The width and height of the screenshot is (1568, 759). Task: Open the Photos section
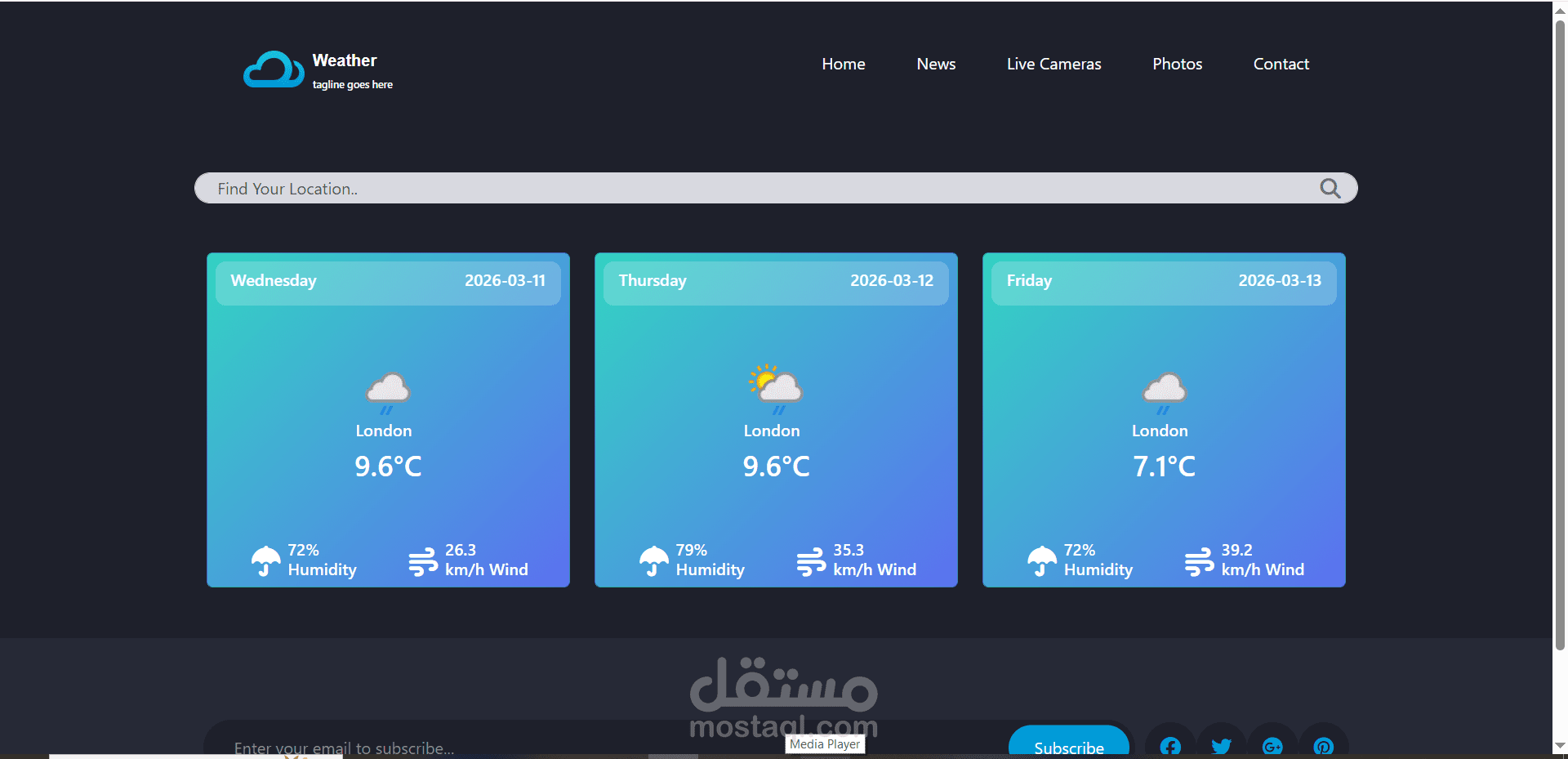(1177, 64)
